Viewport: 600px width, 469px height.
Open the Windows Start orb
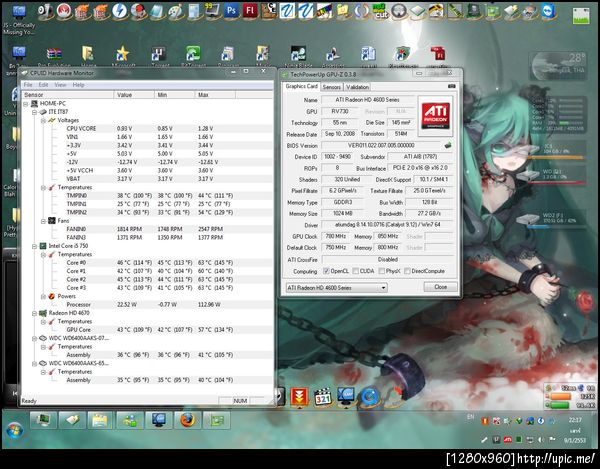(15, 430)
